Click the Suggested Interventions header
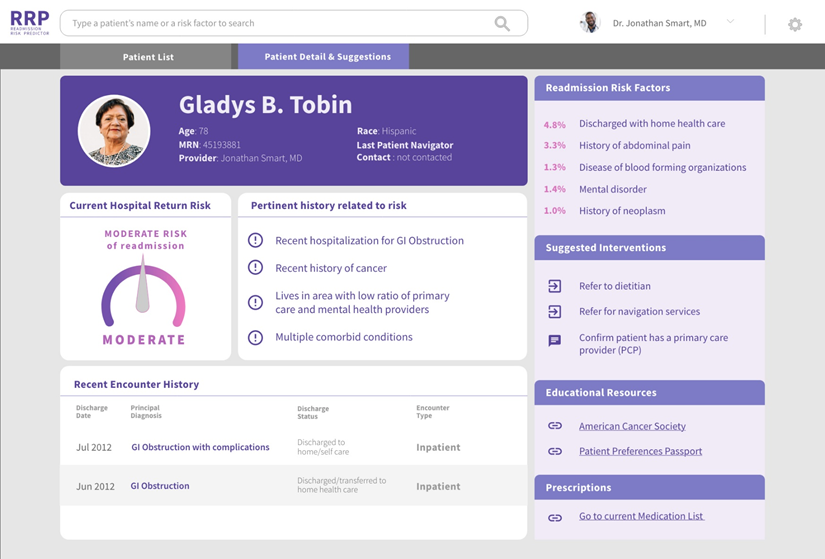Screen dimensions: 825x559 pyautogui.click(x=649, y=247)
